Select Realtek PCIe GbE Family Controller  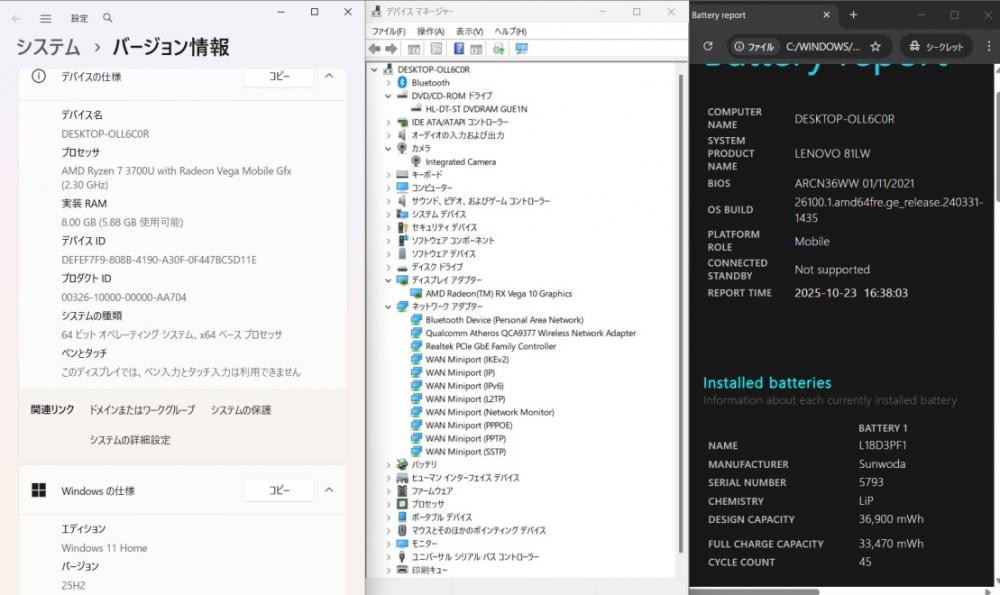[x=490, y=346]
